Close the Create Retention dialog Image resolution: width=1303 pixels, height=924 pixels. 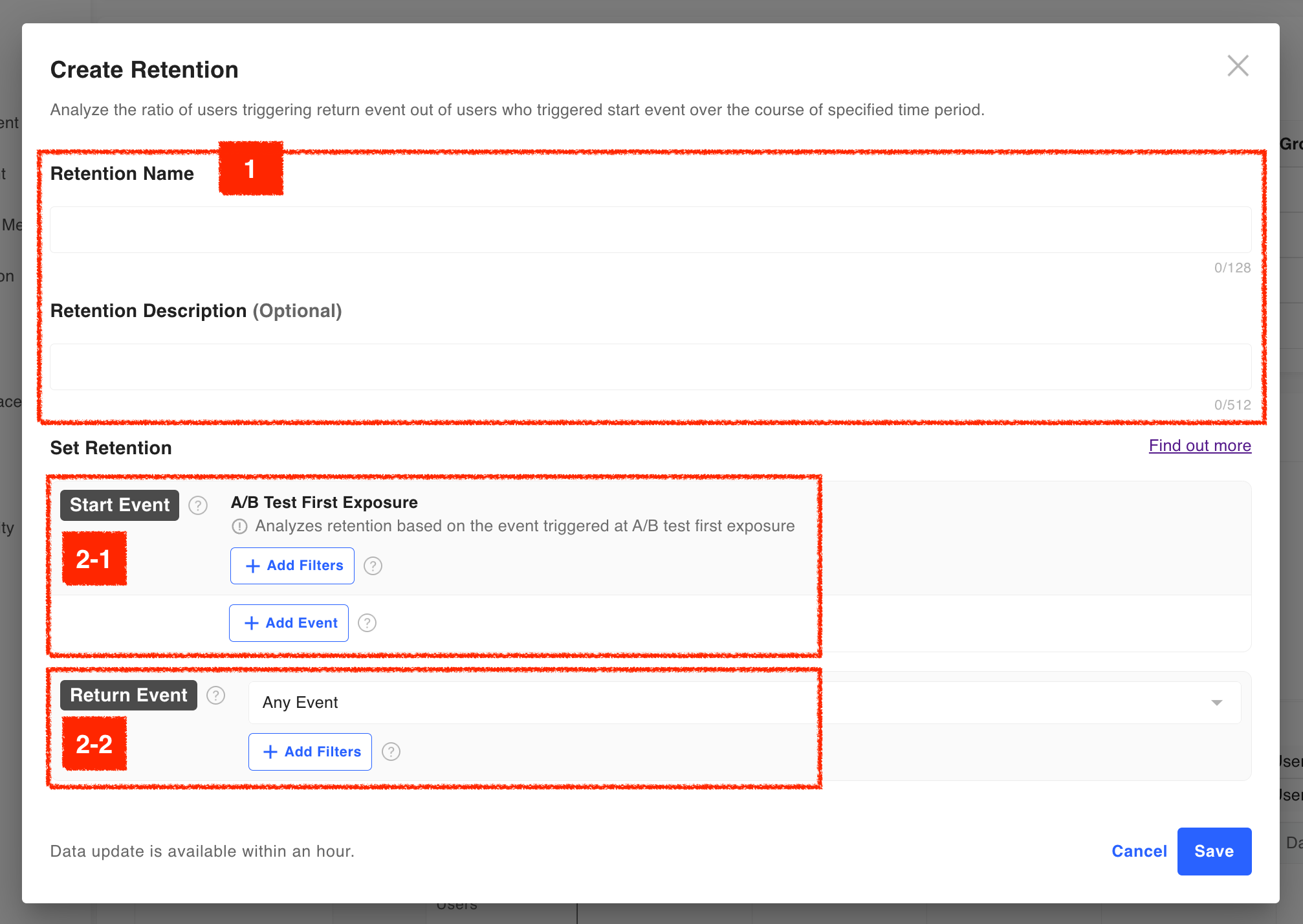tap(1238, 66)
